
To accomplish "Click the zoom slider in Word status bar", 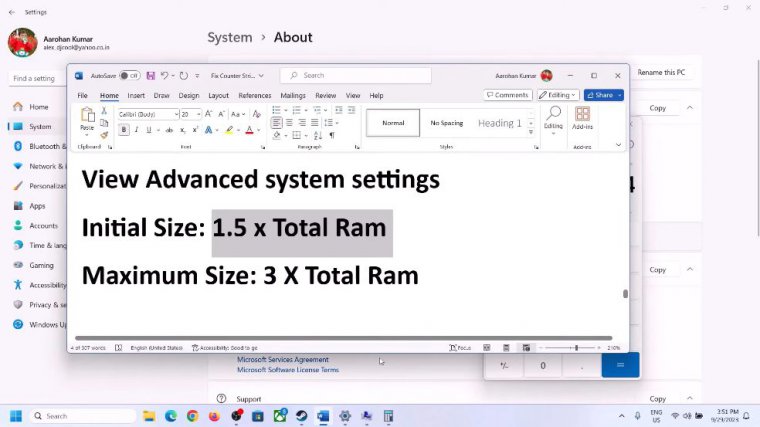I will click(575, 348).
